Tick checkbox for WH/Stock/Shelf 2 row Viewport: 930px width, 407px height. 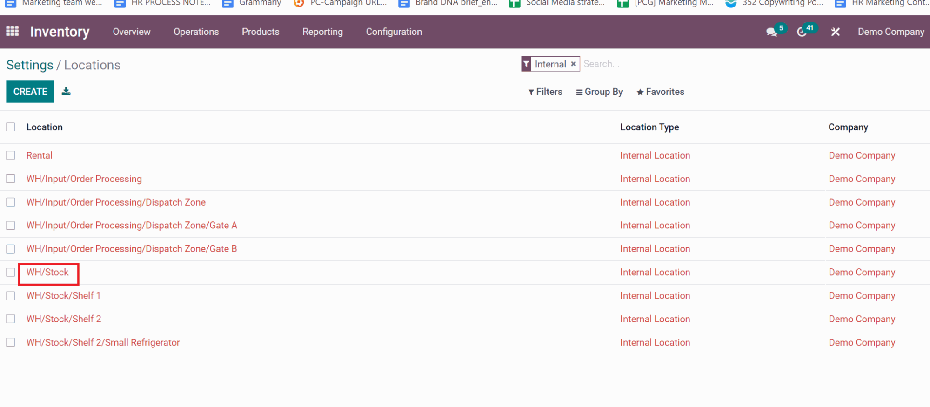pyautogui.click(x=11, y=319)
